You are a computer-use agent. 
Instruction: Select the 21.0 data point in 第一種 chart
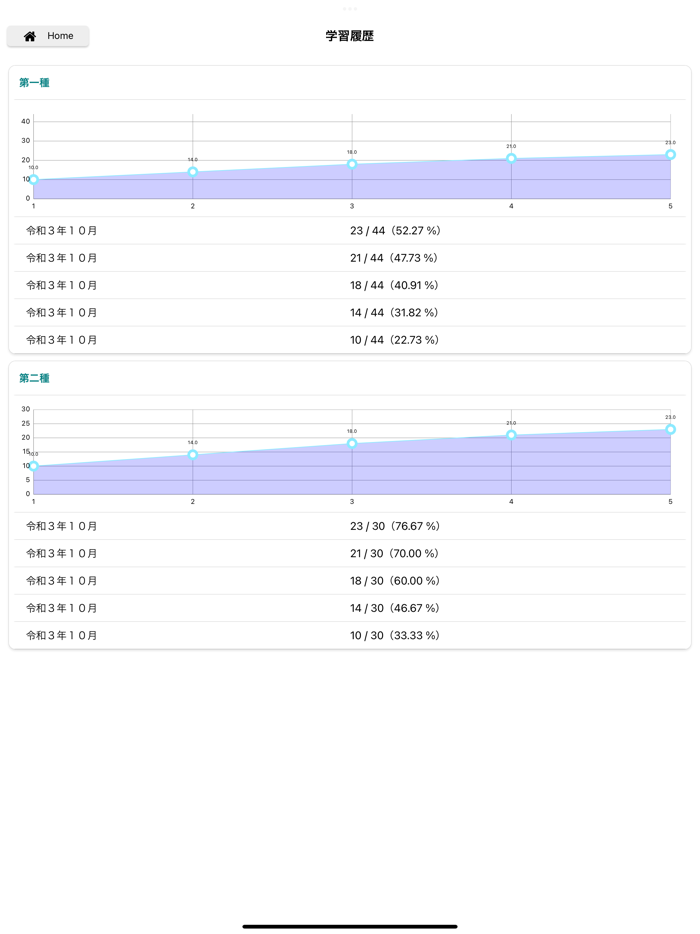coord(511,158)
